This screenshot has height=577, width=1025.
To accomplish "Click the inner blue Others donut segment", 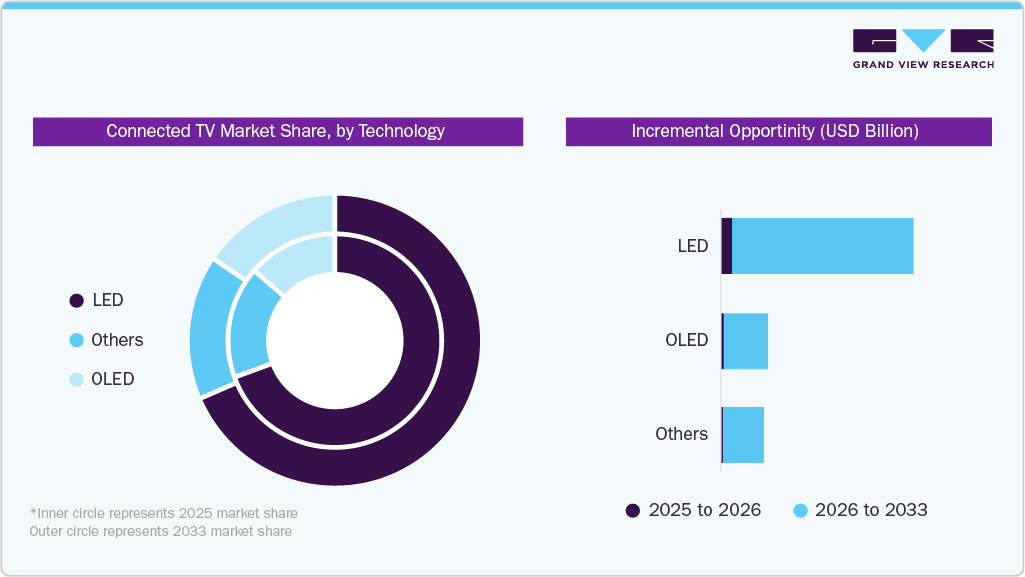I will [249, 327].
